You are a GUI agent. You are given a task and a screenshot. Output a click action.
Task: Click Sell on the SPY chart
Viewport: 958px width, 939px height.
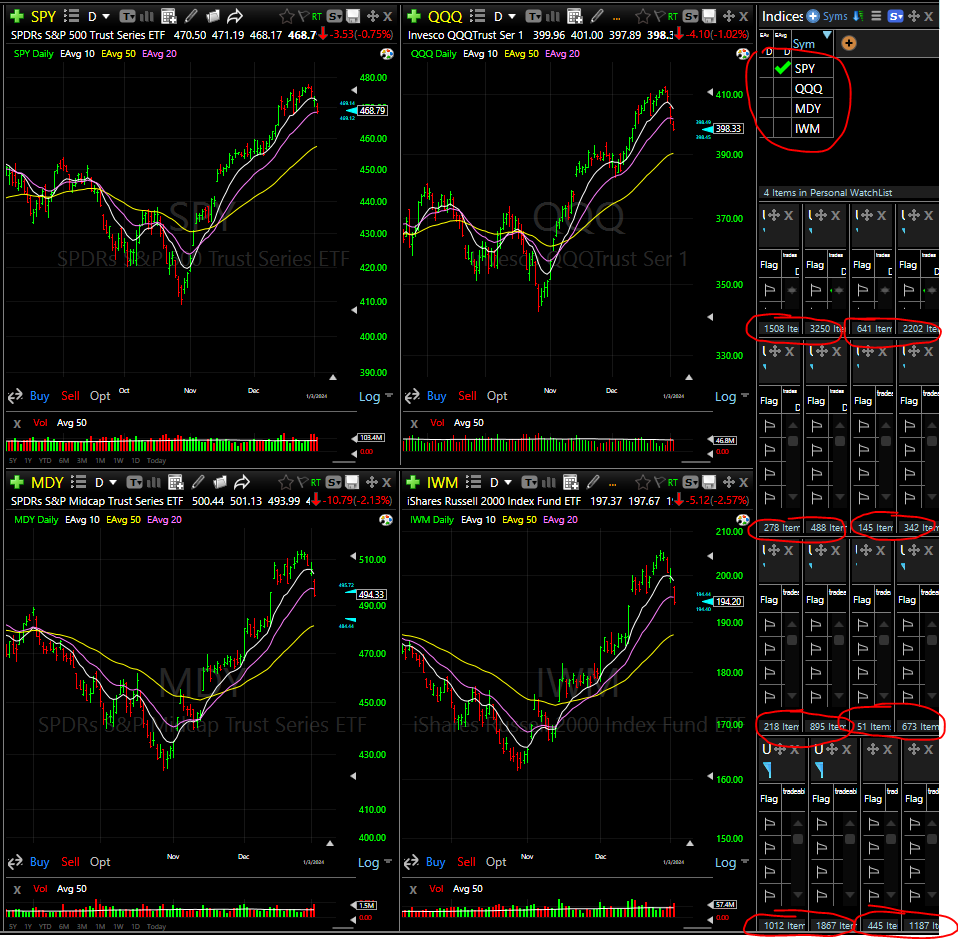(x=70, y=396)
